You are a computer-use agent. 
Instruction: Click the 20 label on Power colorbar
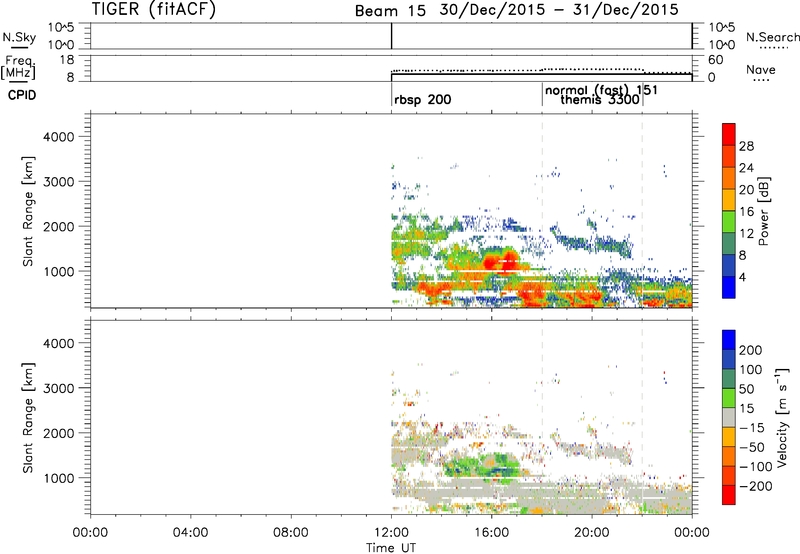[x=746, y=190]
